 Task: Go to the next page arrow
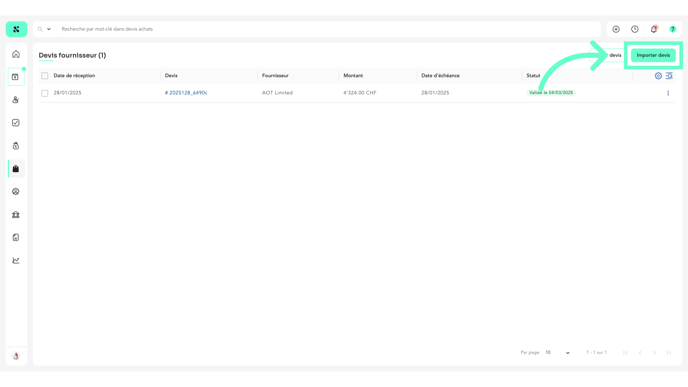654,352
